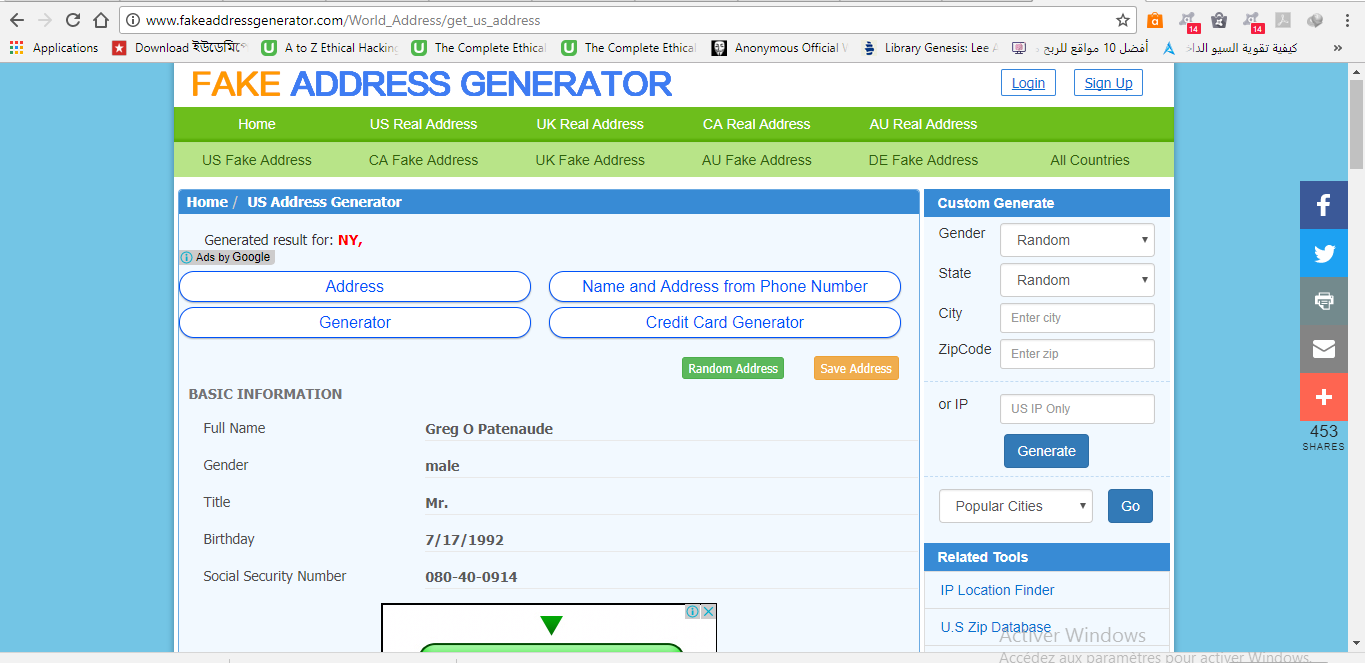The image size is (1365, 663).
Task: Click the browser back arrow
Action: [x=17, y=20]
